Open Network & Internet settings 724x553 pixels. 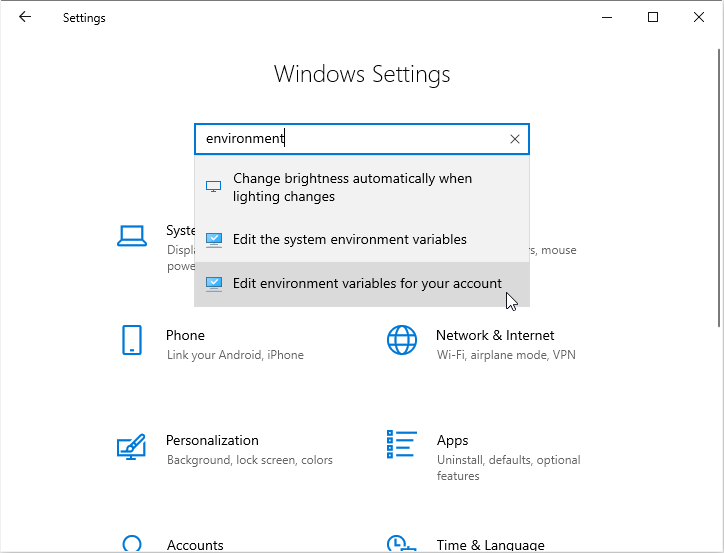[495, 335]
